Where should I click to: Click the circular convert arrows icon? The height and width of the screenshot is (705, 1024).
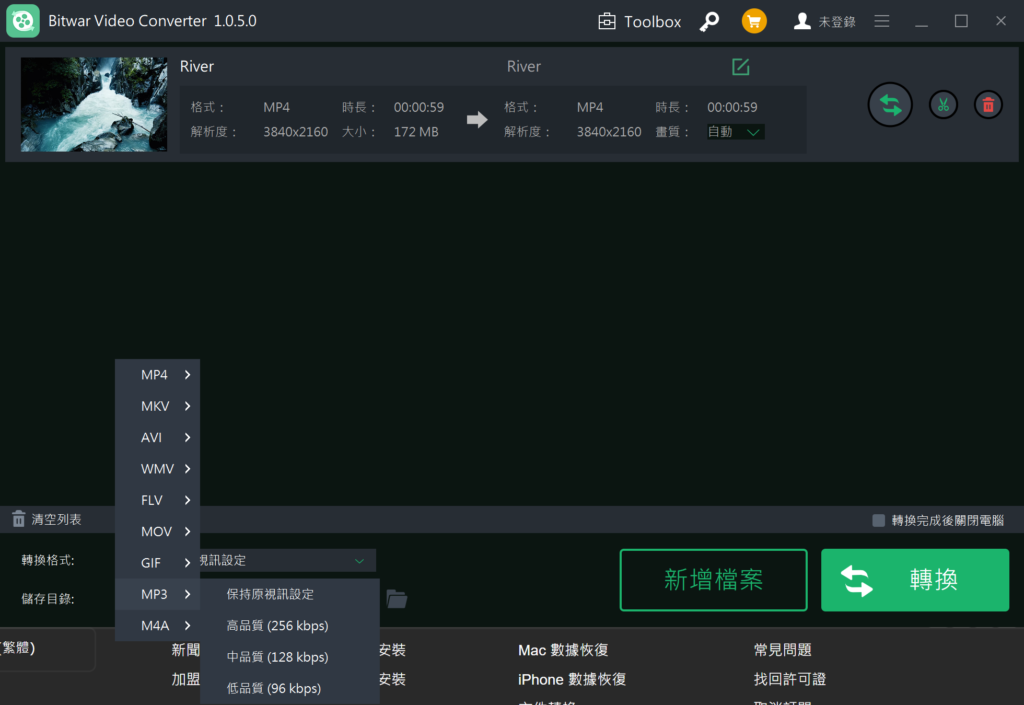coord(890,104)
